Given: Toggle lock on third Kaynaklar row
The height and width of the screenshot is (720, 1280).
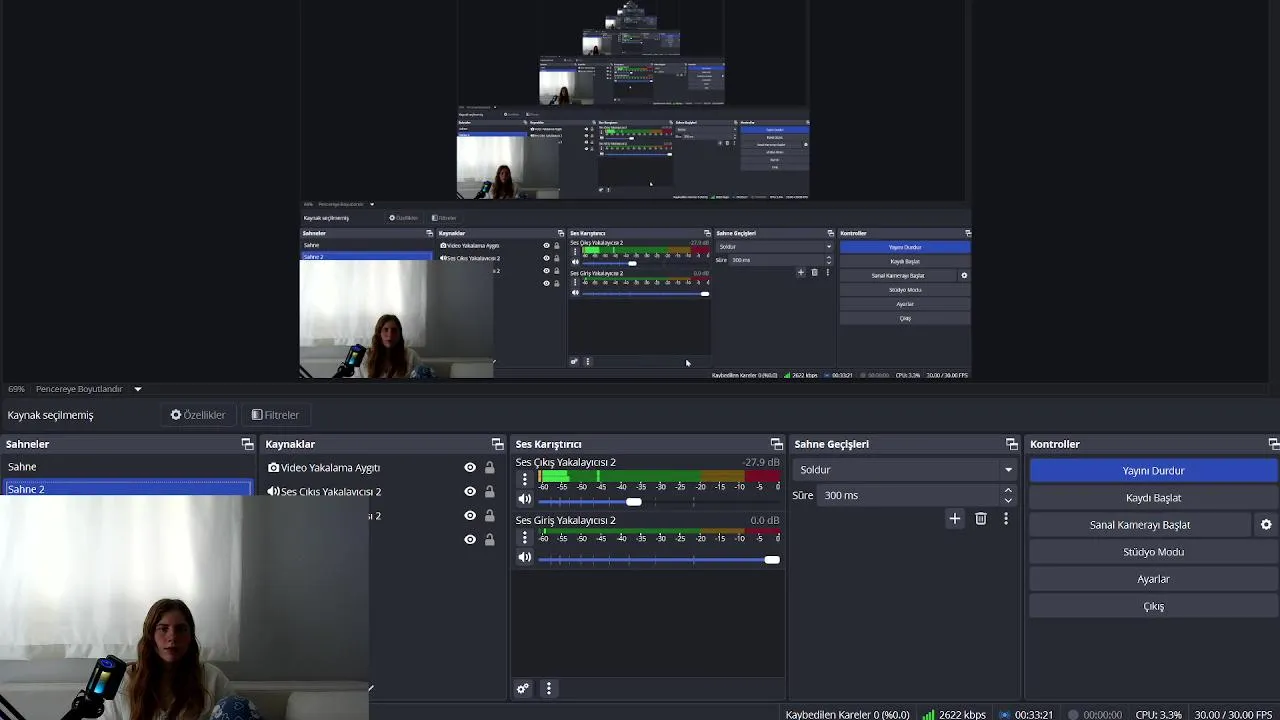Looking at the screenshot, I should pyautogui.click(x=489, y=515).
